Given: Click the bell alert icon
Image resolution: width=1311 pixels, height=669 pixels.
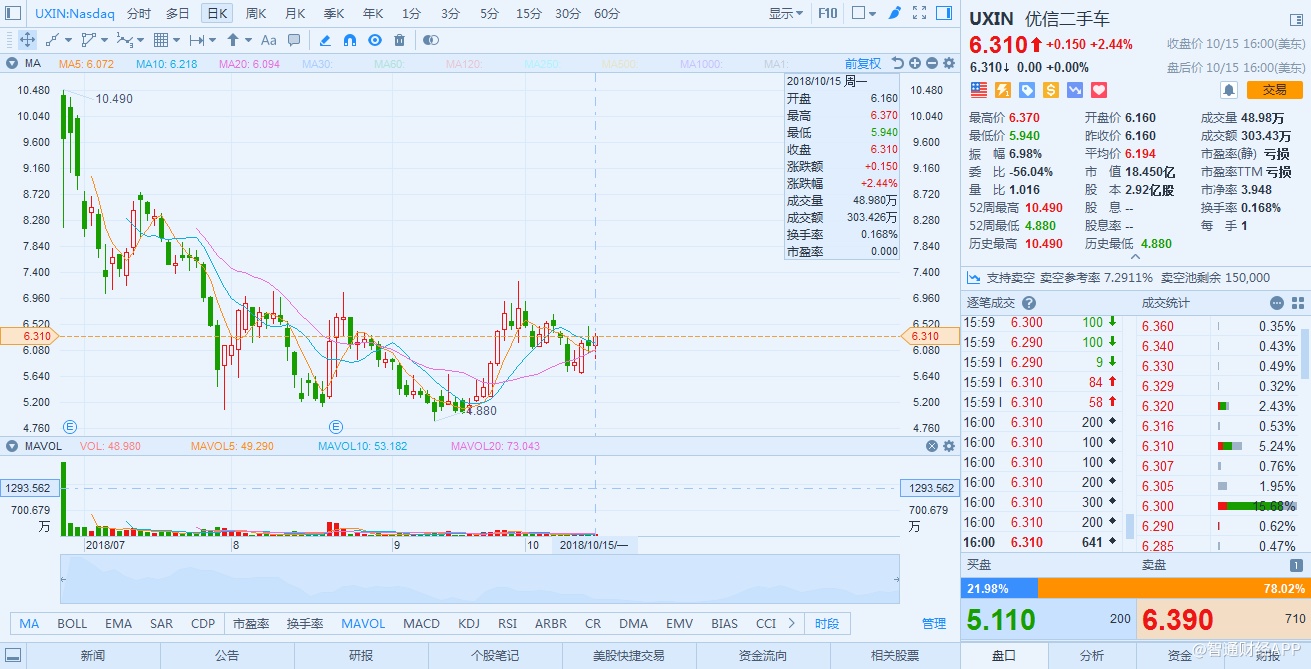Looking at the screenshot, I should (1229, 89).
